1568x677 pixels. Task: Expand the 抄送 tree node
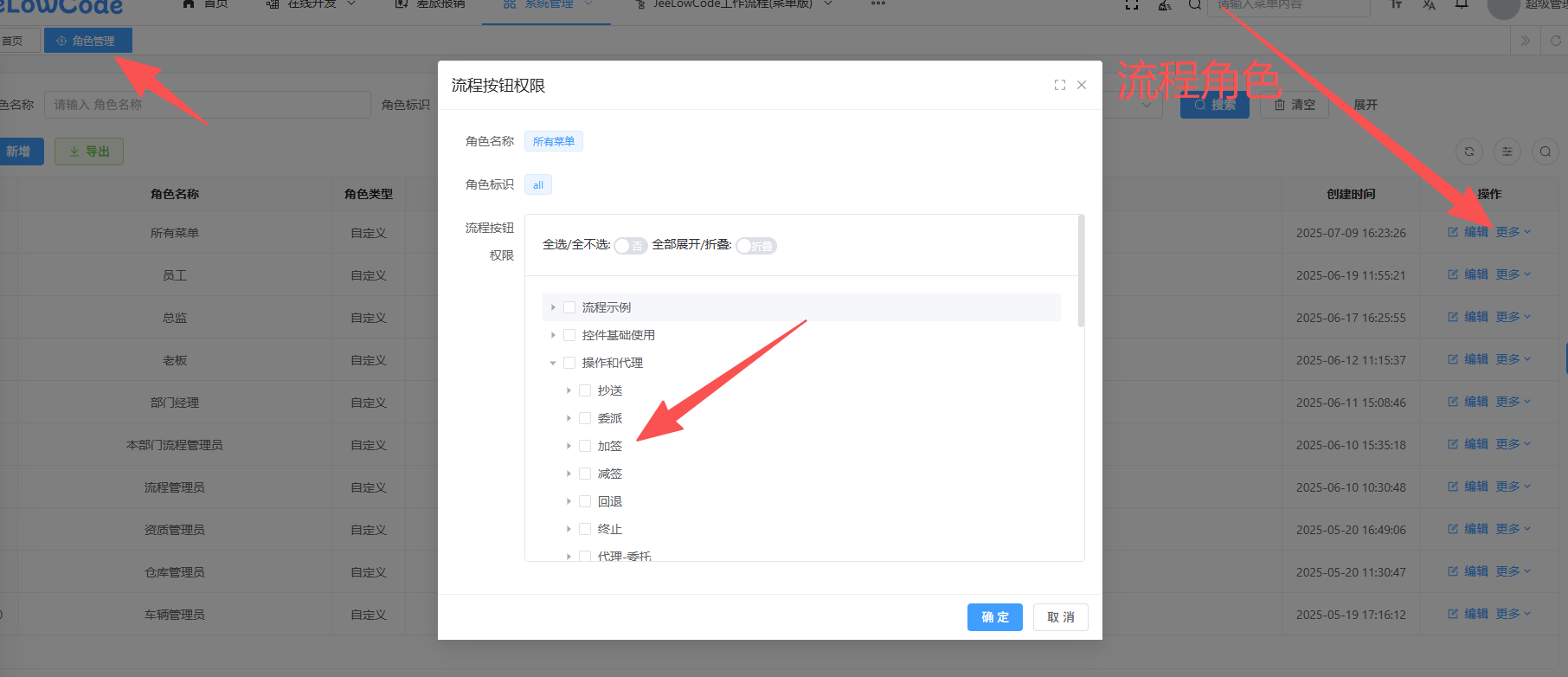569,390
